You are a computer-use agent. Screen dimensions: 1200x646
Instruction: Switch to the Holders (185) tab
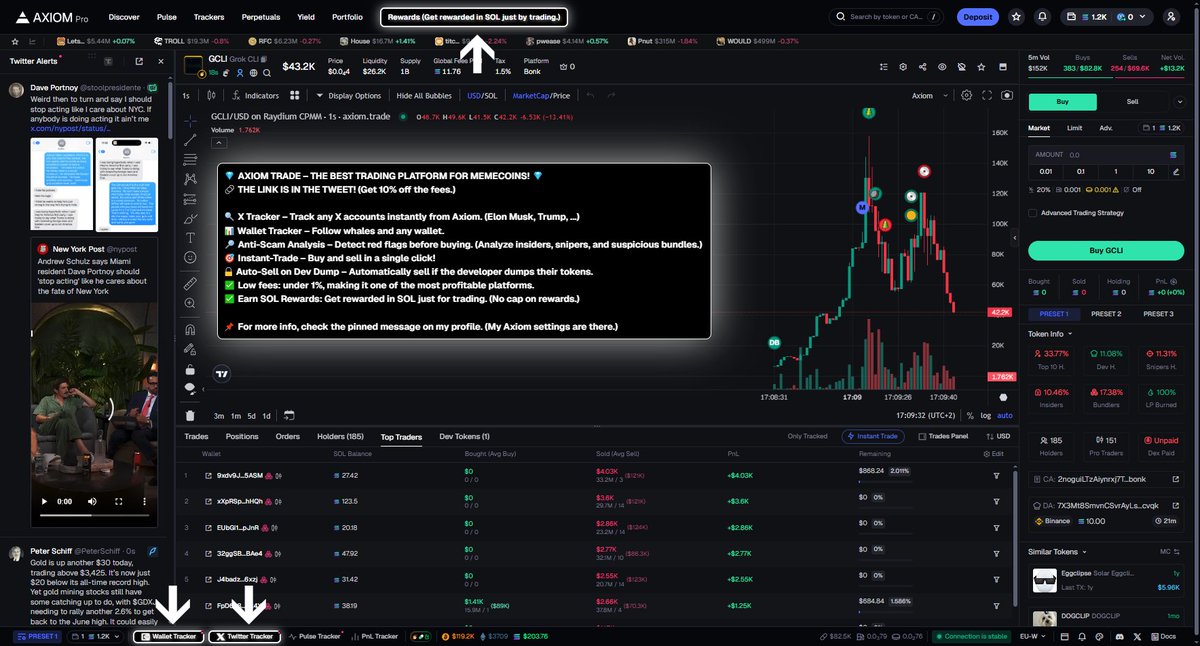point(340,436)
